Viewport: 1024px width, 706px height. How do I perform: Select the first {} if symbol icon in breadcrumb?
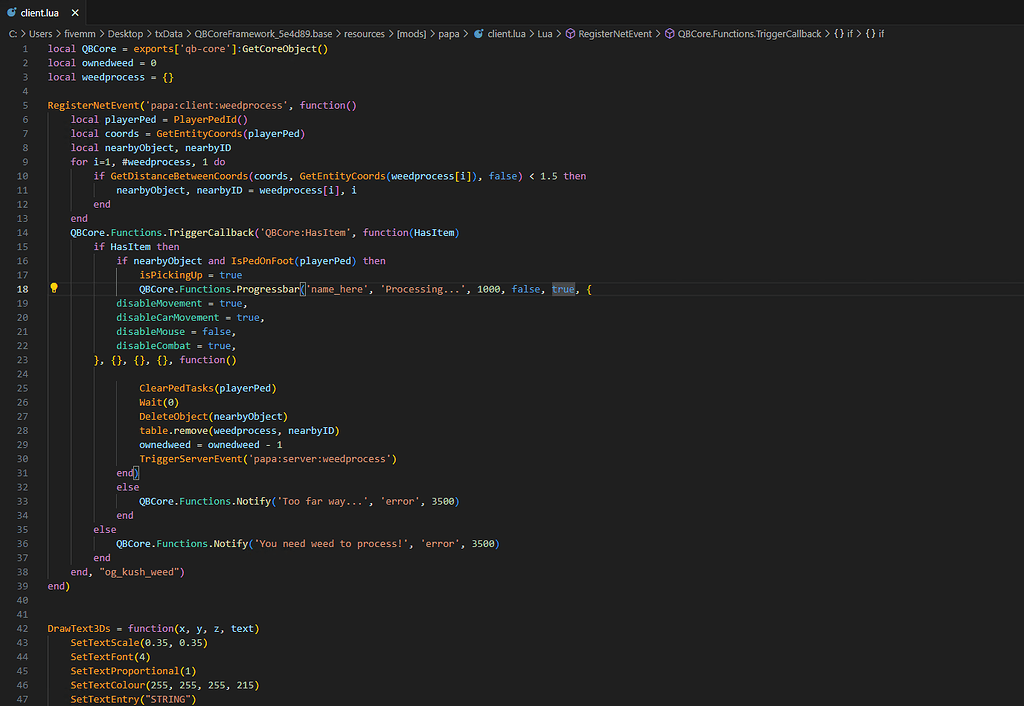coord(840,33)
